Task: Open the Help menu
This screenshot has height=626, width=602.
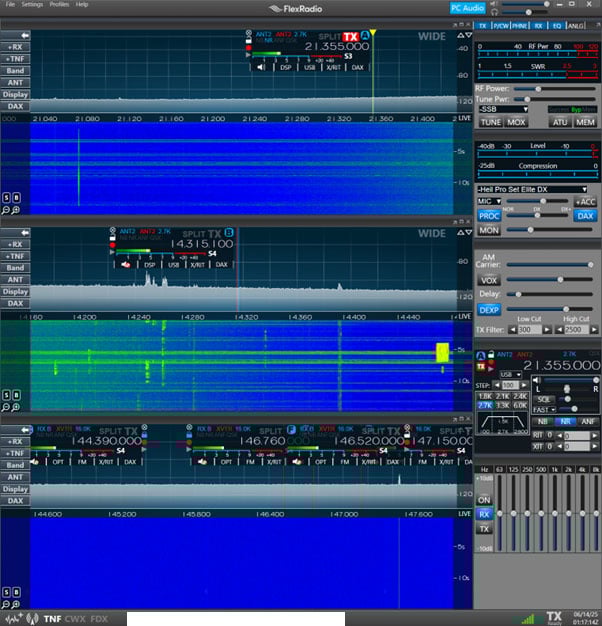Action: click(x=82, y=4)
